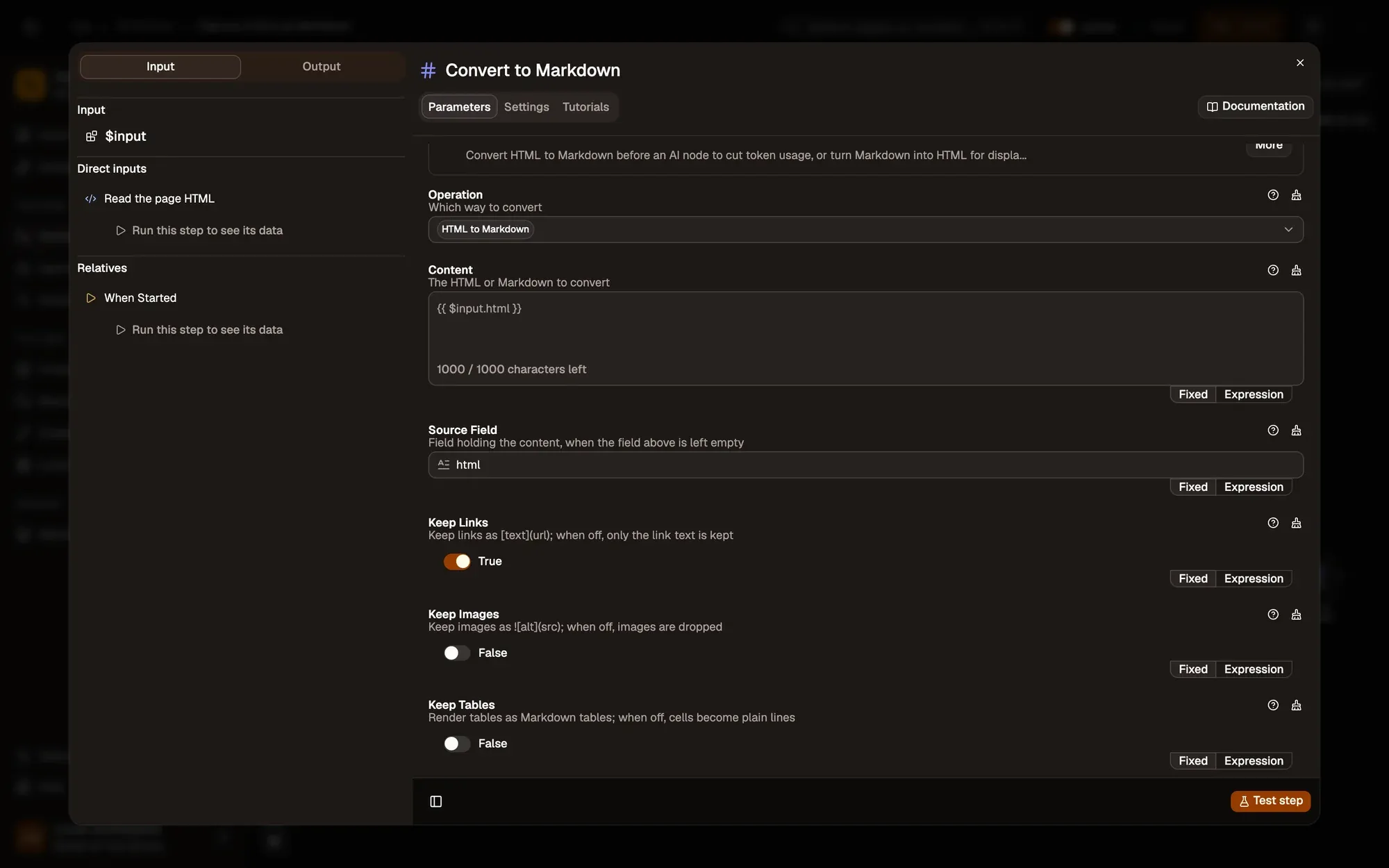
Task: Switch to the Output panel tab
Action: pyautogui.click(x=322, y=67)
